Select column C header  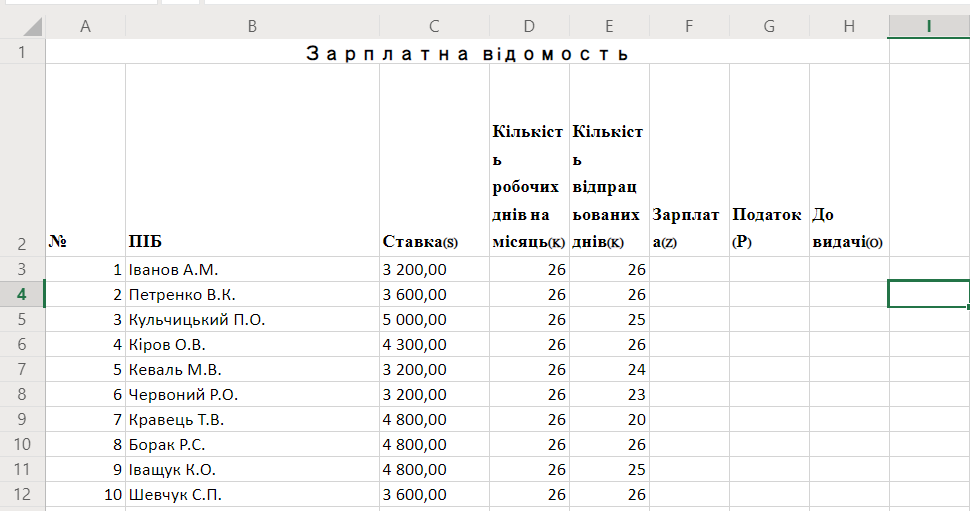(434, 27)
